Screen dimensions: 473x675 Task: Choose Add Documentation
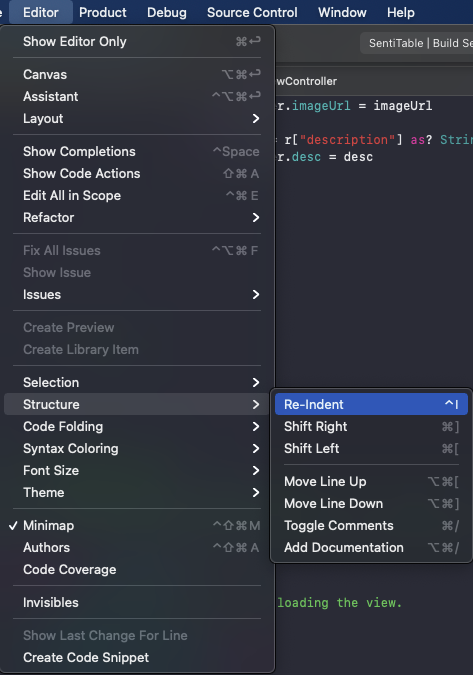371,547
